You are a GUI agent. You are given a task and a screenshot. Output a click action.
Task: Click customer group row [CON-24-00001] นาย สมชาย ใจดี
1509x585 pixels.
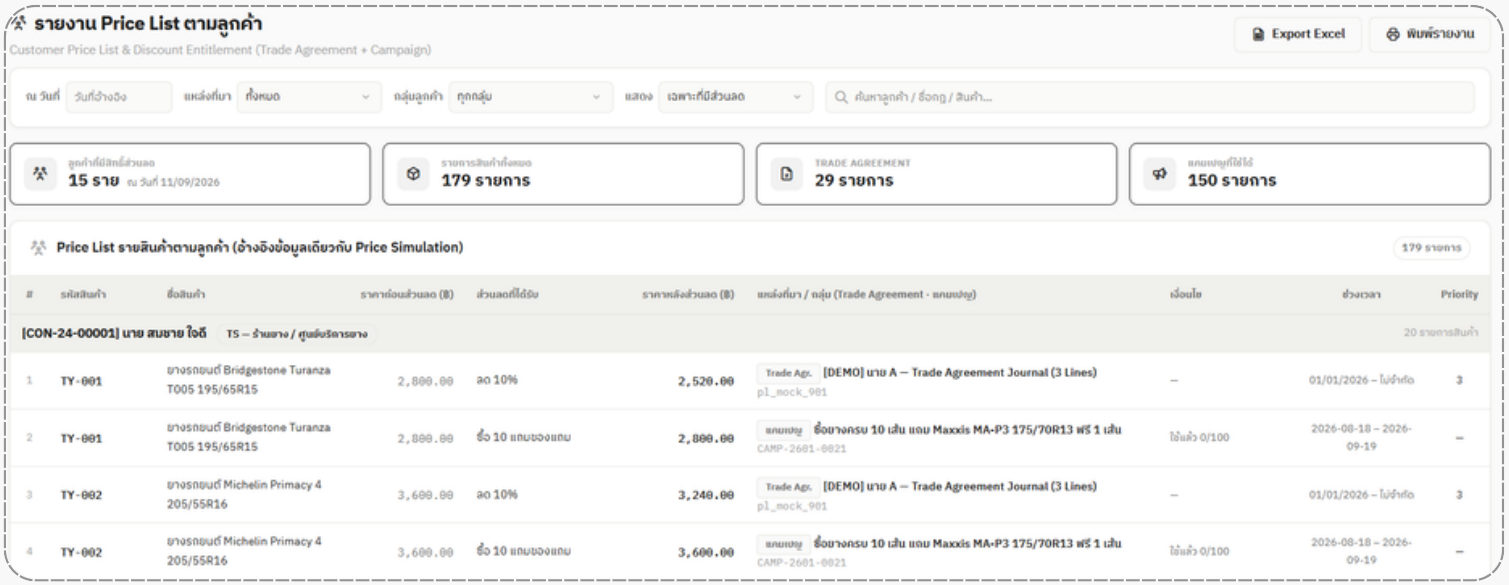coord(749,333)
